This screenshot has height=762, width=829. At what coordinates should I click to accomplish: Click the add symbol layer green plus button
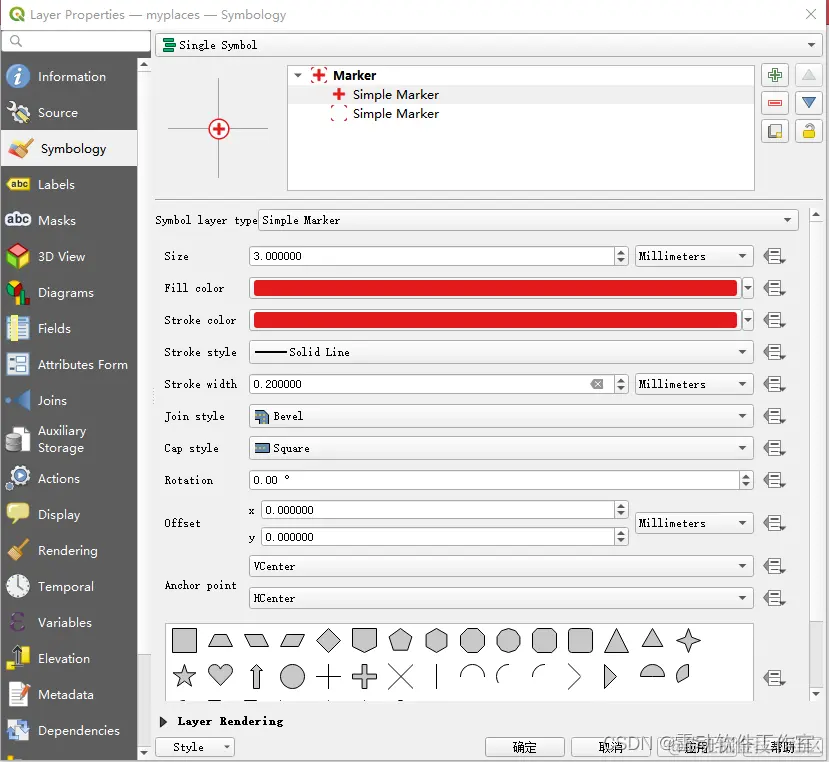(775, 75)
